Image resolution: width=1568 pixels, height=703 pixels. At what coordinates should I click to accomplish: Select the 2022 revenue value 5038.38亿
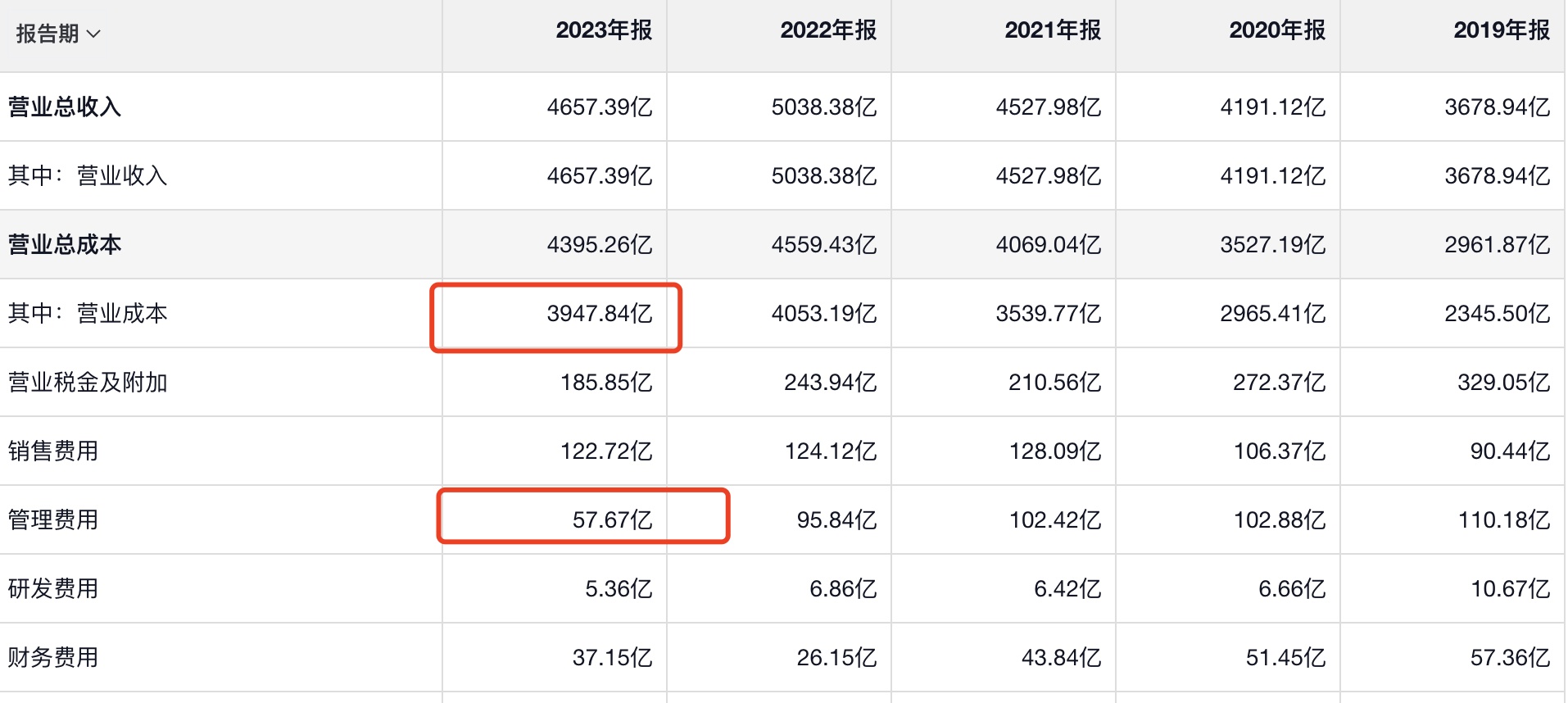823,107
